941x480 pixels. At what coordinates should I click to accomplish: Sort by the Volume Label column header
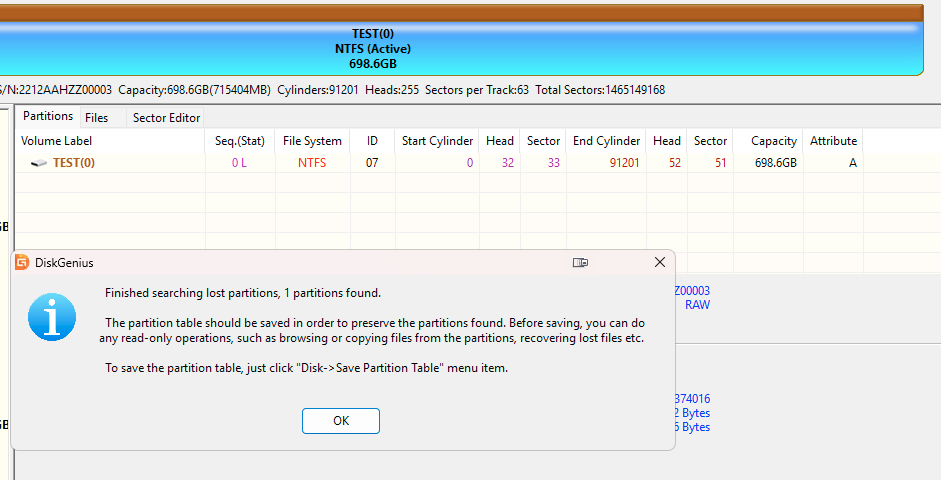[x=57, y=141]
